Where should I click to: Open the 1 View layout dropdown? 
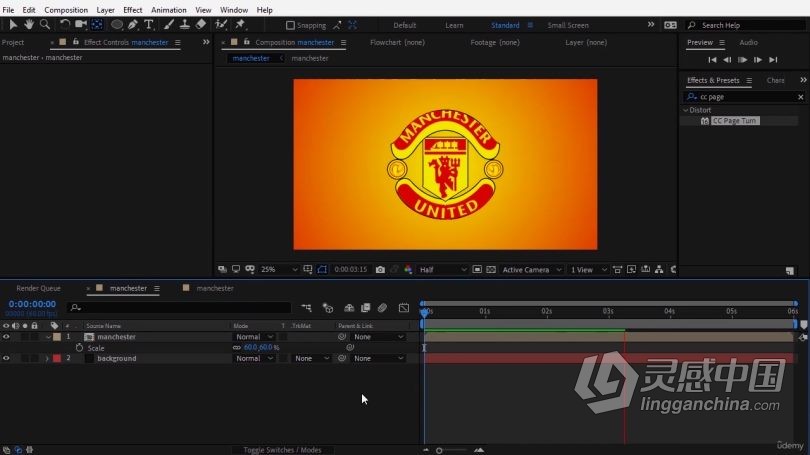(x=588, y=270)
